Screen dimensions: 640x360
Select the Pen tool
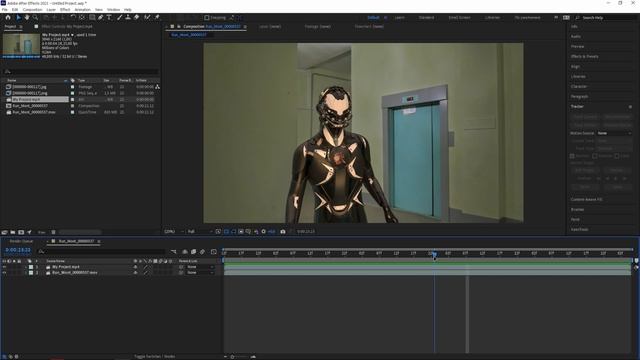tap(100, 18)
